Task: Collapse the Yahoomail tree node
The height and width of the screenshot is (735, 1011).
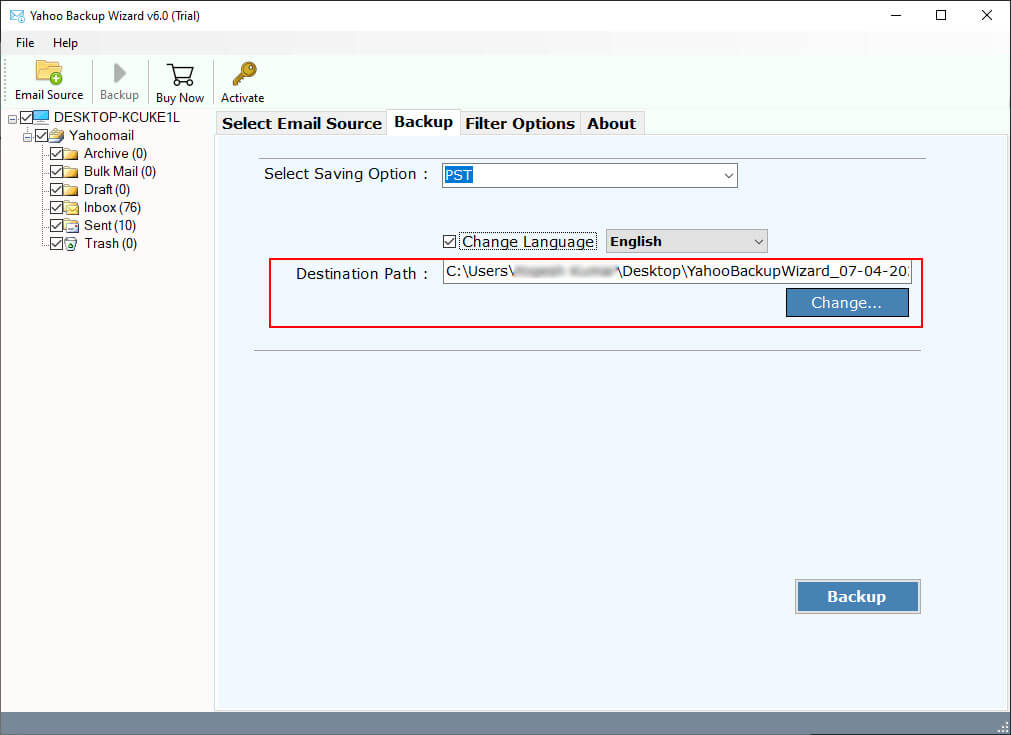Action: pyautogui.click(x=27, y=137)
